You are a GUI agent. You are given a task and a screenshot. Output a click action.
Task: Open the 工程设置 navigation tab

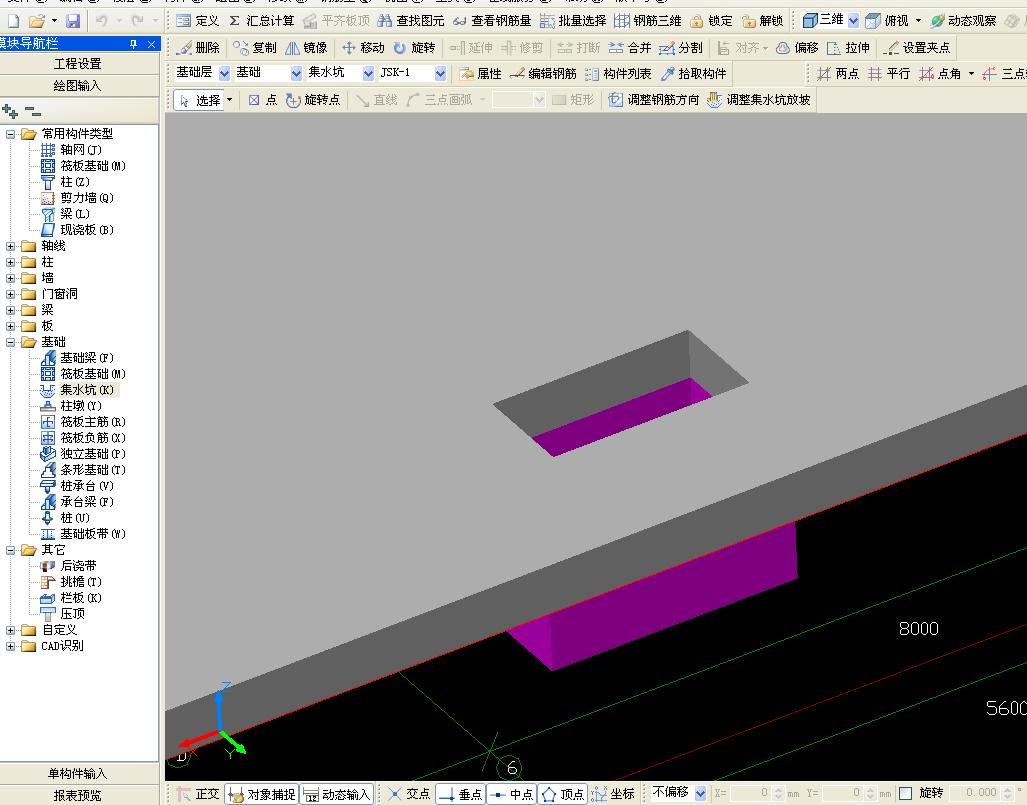(x=79, y=64)
